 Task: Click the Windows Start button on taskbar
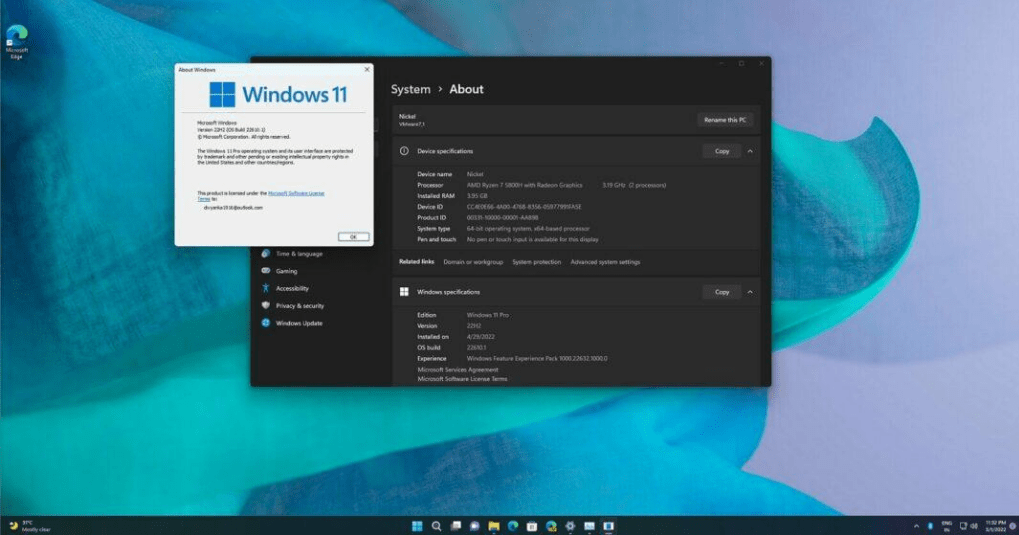(x=416, y=525)
